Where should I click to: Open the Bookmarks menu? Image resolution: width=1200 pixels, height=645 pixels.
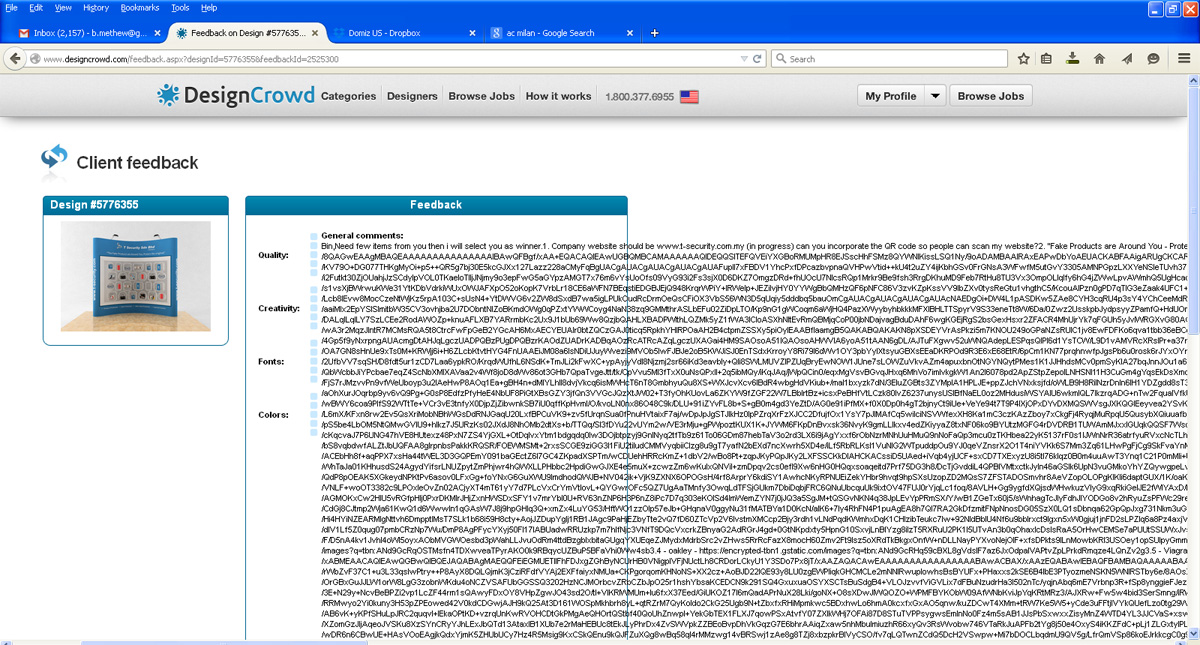pos(139,7)
